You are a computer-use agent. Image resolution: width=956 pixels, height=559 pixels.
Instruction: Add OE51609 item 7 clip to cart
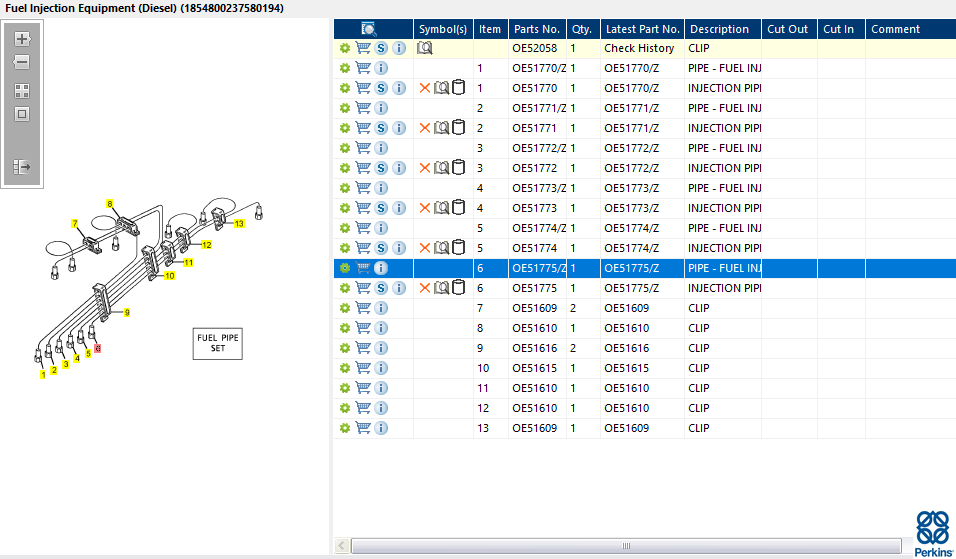[x=363, y=308]
